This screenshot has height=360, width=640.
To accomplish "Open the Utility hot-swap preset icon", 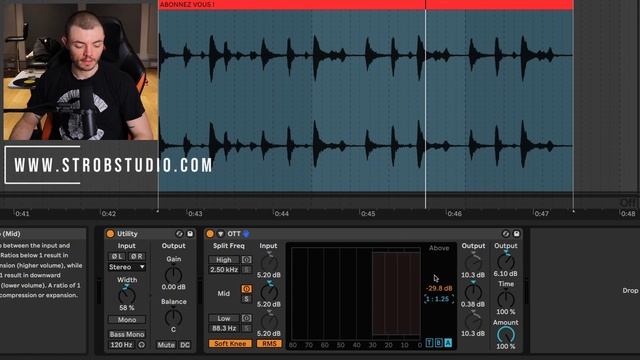I will 179,234.
